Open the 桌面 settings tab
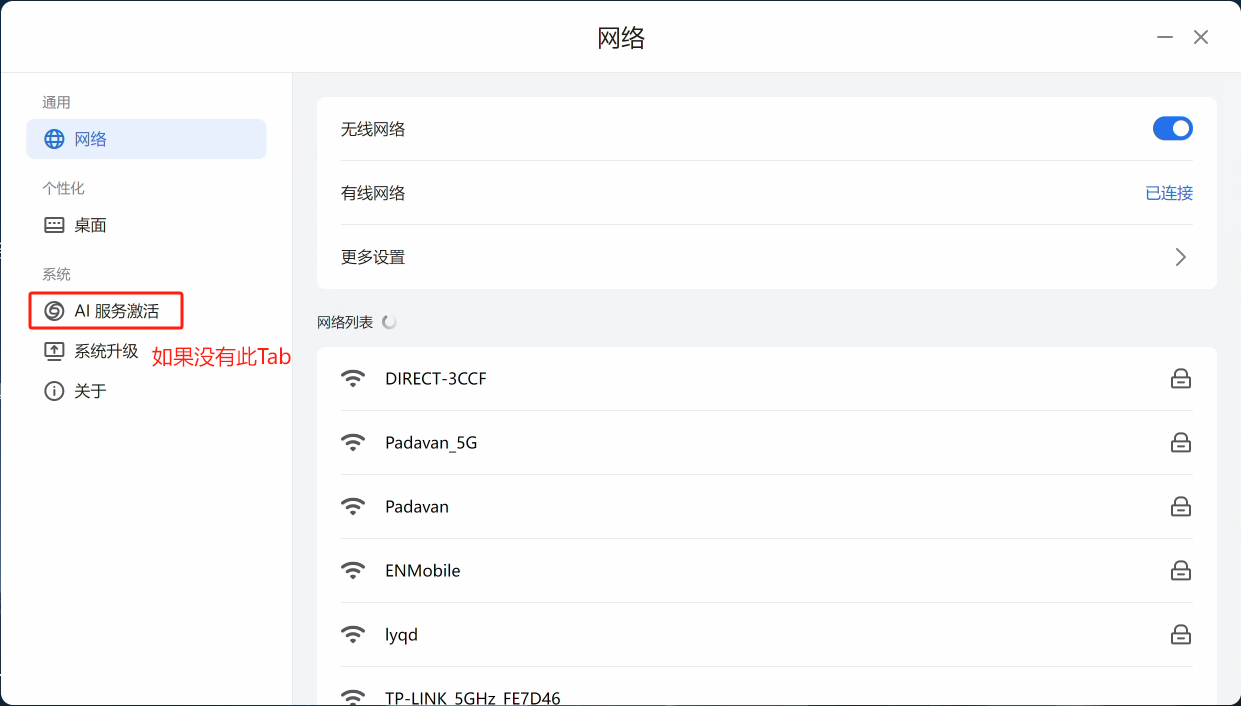1241x706 pixels. (x=90, y=225)
